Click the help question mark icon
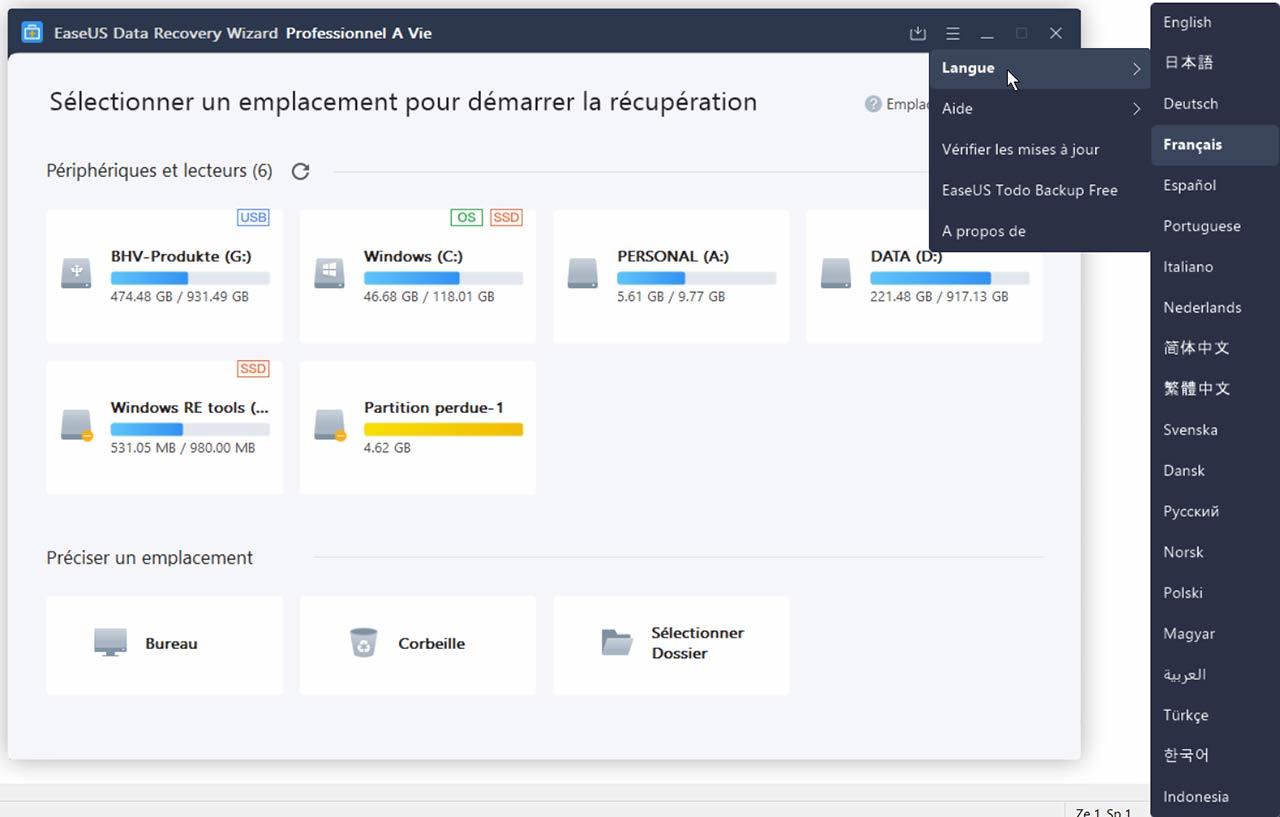The image size is (1280, 817). [873, 104]
